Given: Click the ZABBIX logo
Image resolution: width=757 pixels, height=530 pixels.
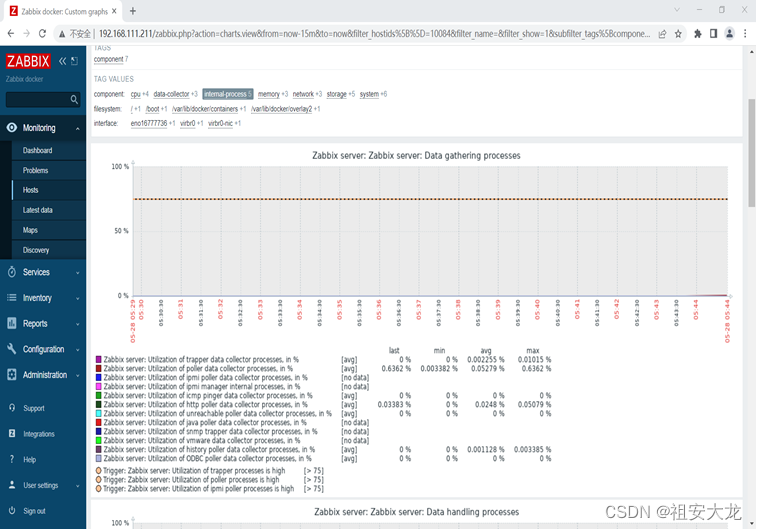Looking at the screenshot, I should [28, 61].
